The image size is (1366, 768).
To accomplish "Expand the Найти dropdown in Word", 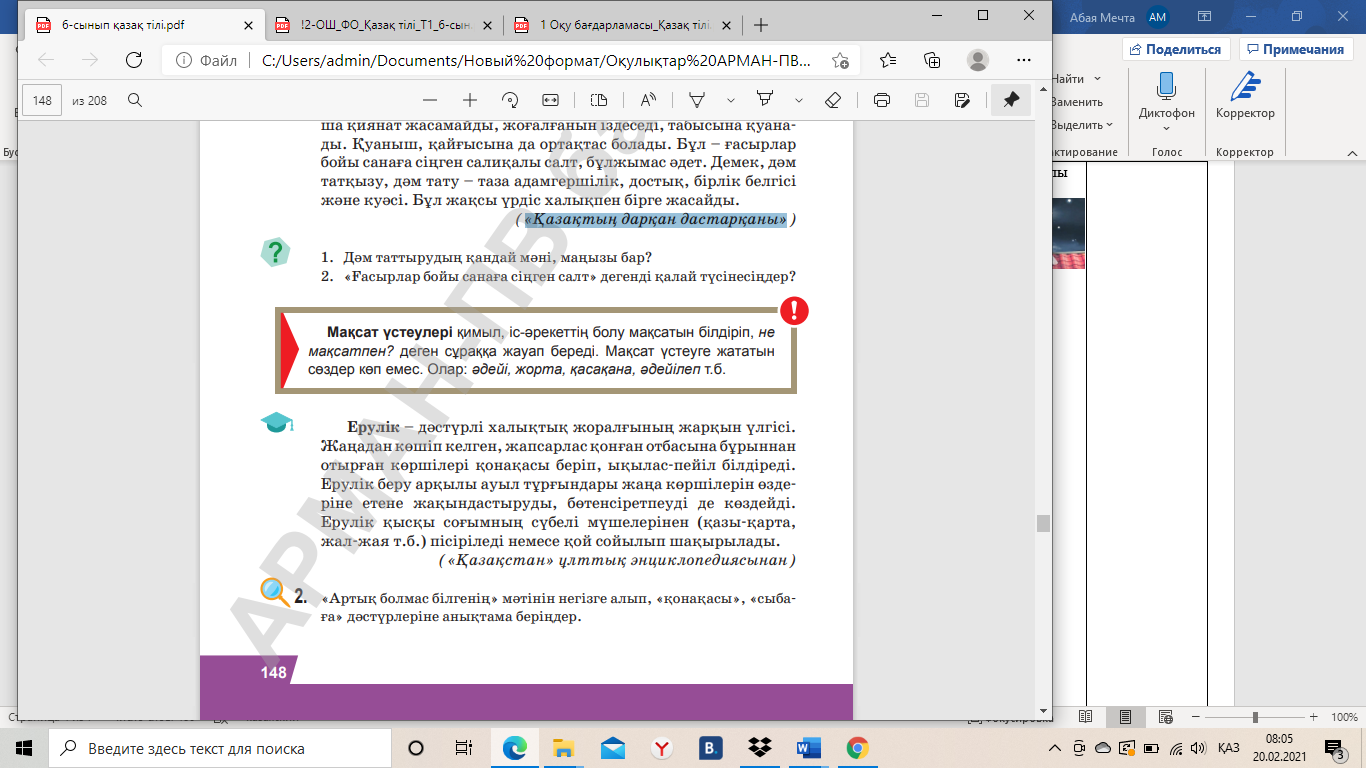I will click(x=1097, y=78).
